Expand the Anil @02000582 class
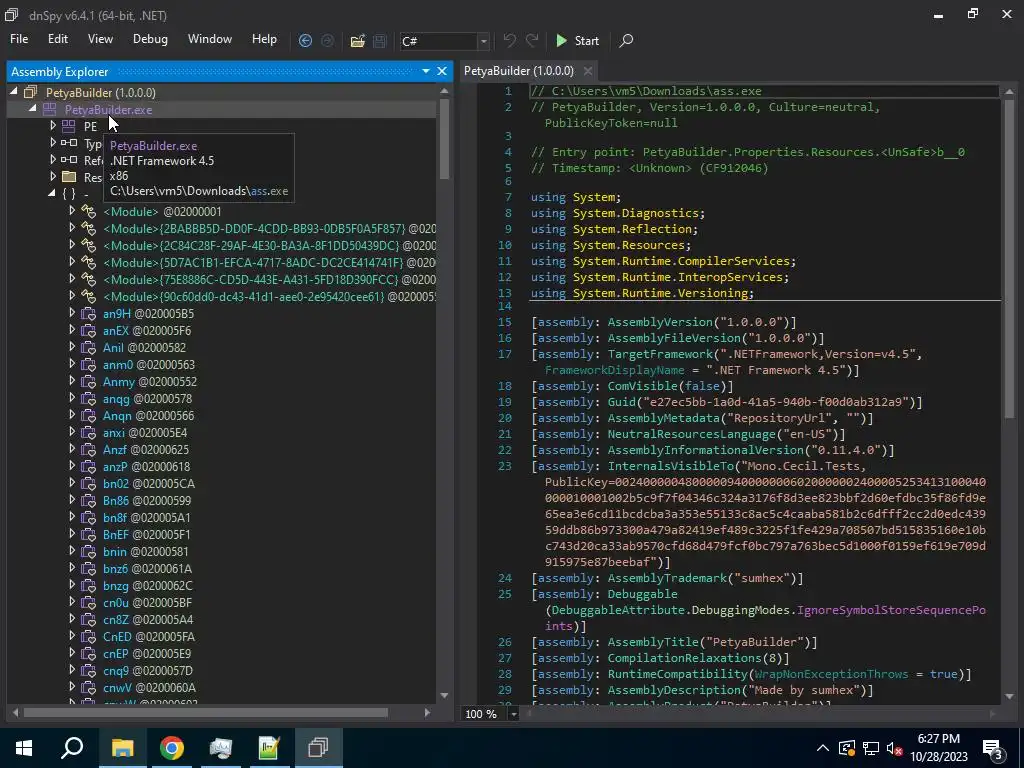The height and width of the screenshot is (768, 1024). pos(72,347)
